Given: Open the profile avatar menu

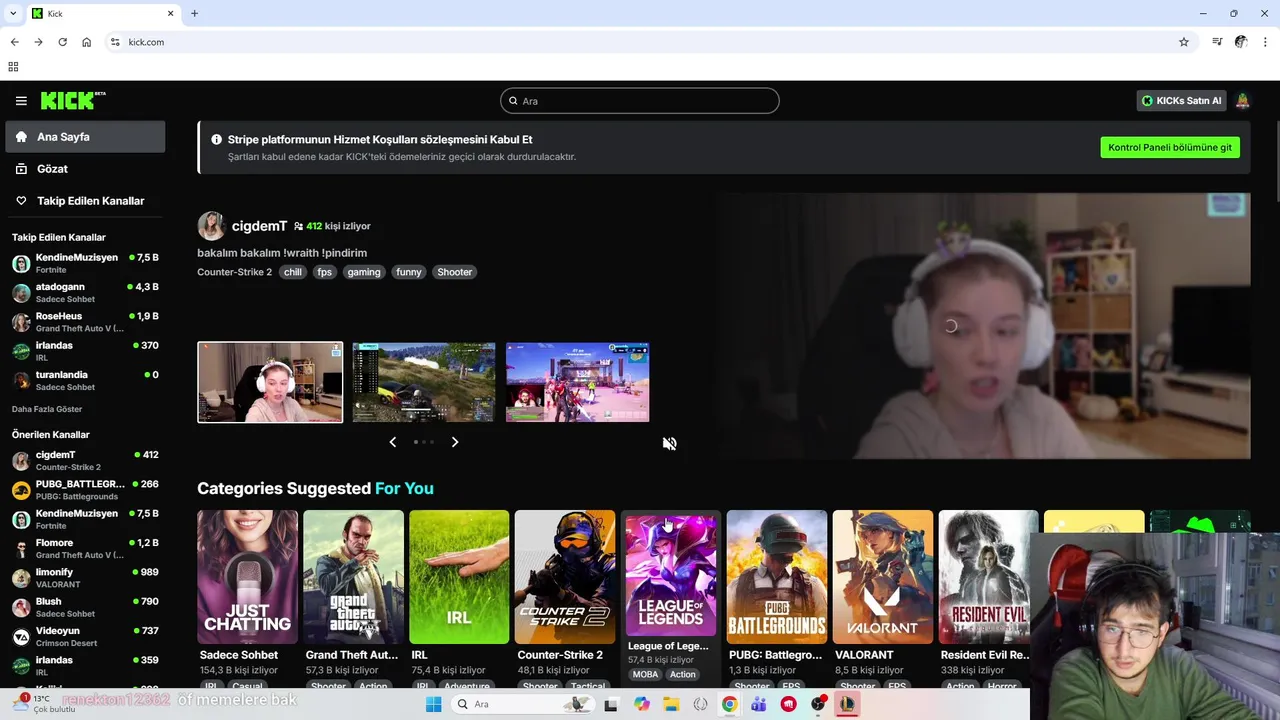Looking at the screenshot, I should [1242, 101].
